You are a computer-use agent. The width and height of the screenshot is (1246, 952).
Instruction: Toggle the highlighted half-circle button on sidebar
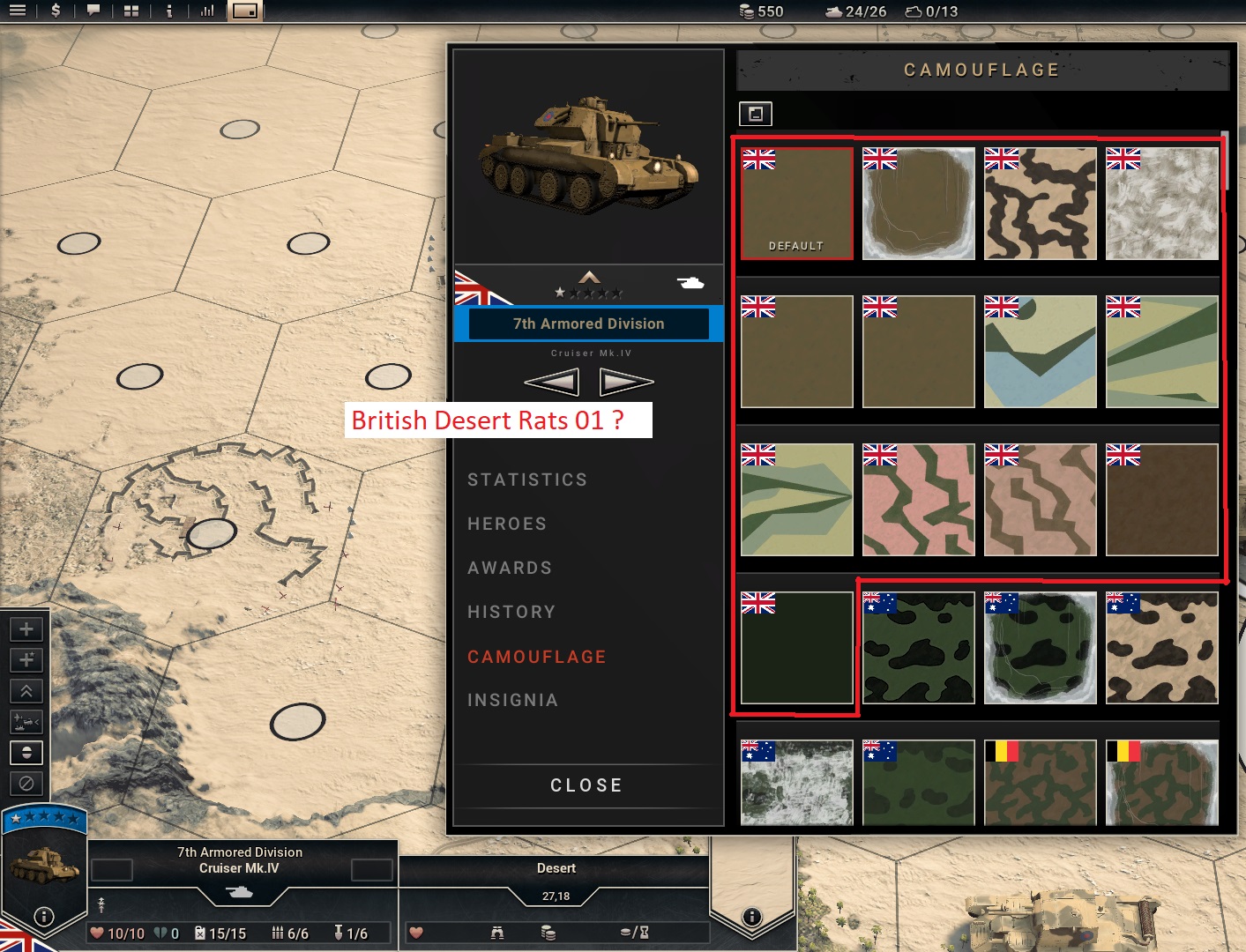tap(26, 753)
